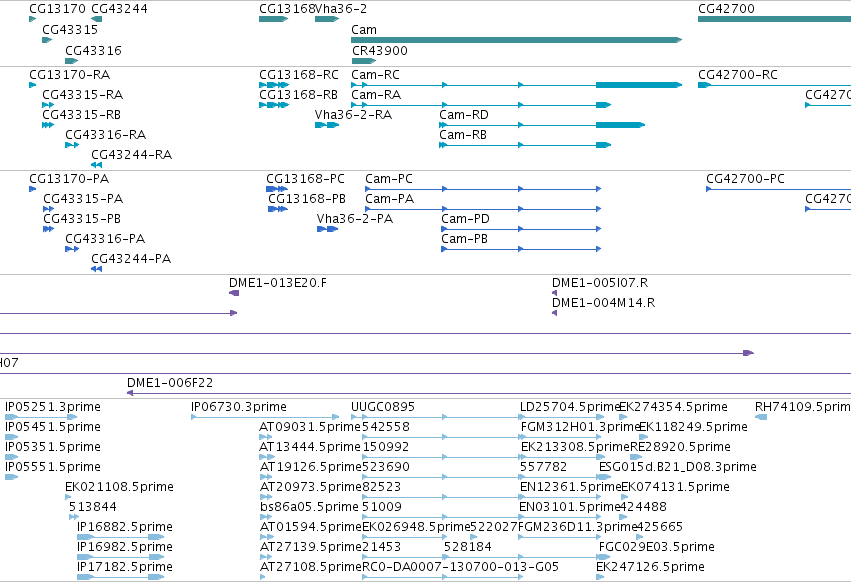Click the Cam-PD protein label
Image resolution: width=851 pixels, height=582 pixels.
[x=466, y=219]
